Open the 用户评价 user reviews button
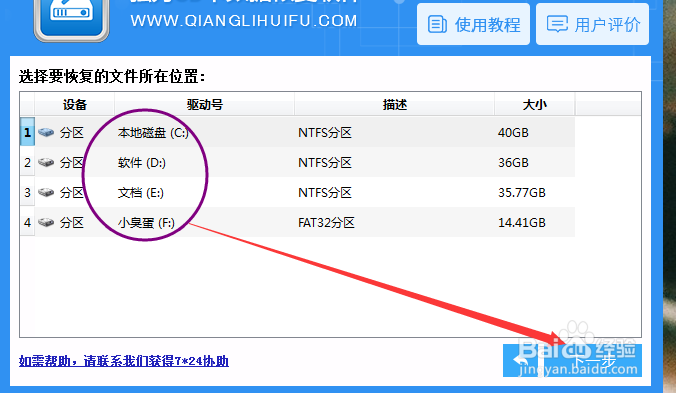Screen dimensions: 676x393 (592, 24)
